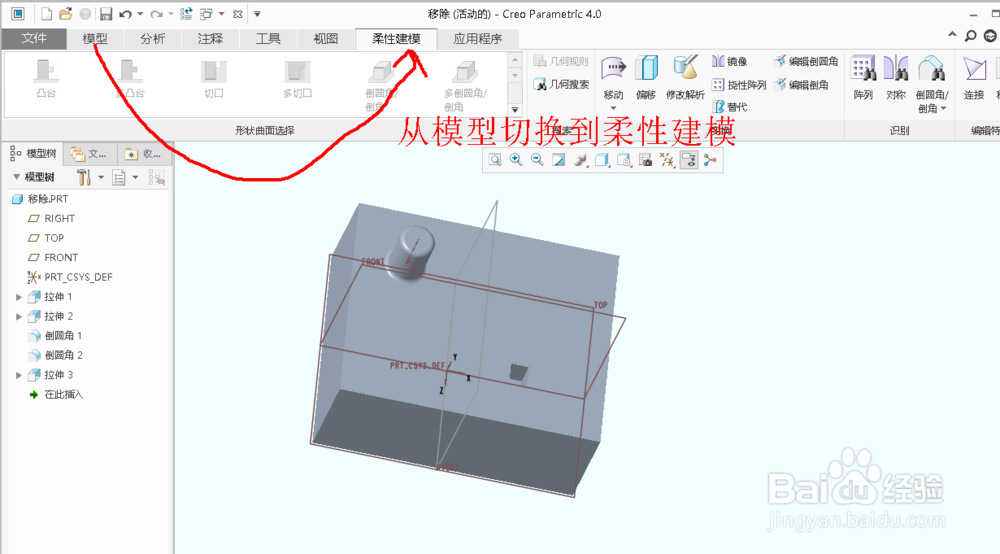Screen dimensions: 1000x554
Task: Switch to the 分析 tab
Action: [152, 39]
